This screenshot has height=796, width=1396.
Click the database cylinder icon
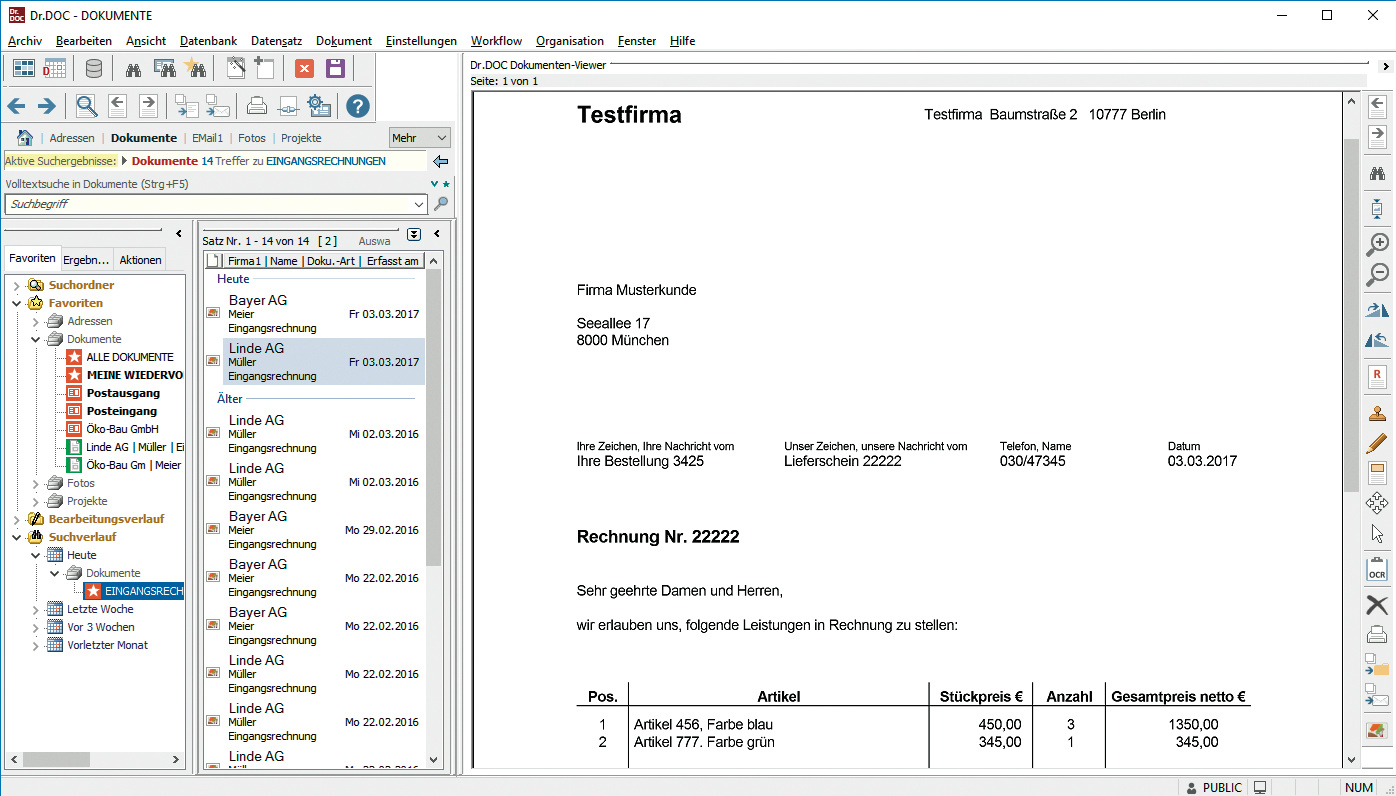coord(93,68)
